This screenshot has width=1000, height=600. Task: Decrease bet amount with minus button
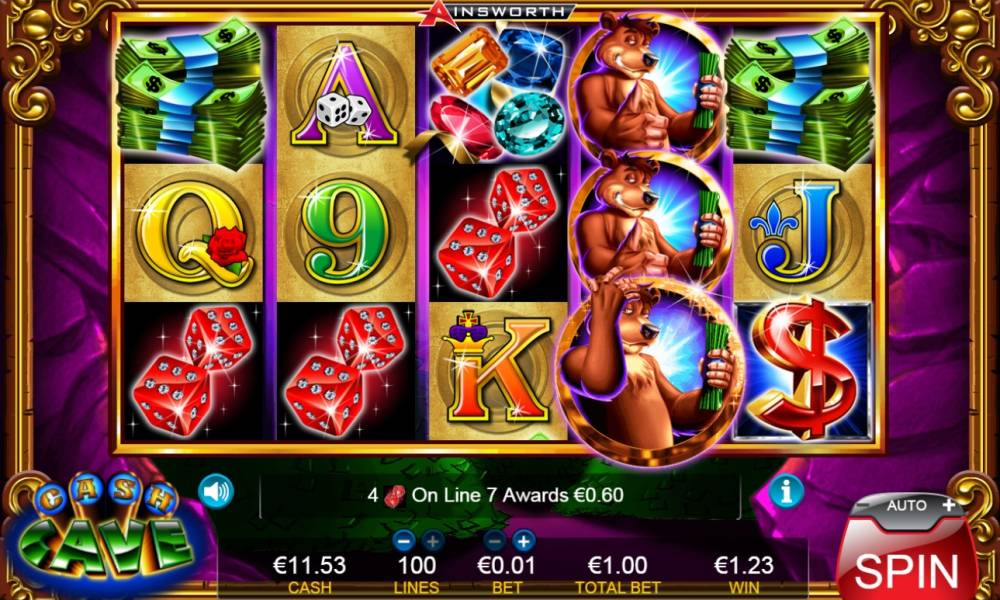click(494, 541)
